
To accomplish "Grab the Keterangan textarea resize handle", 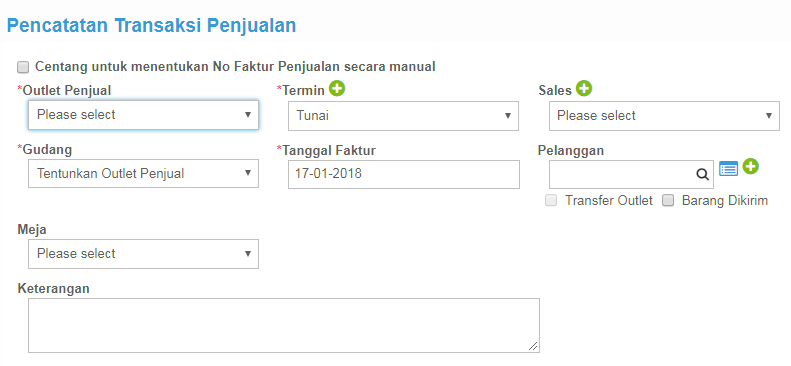I will [533, 346].
